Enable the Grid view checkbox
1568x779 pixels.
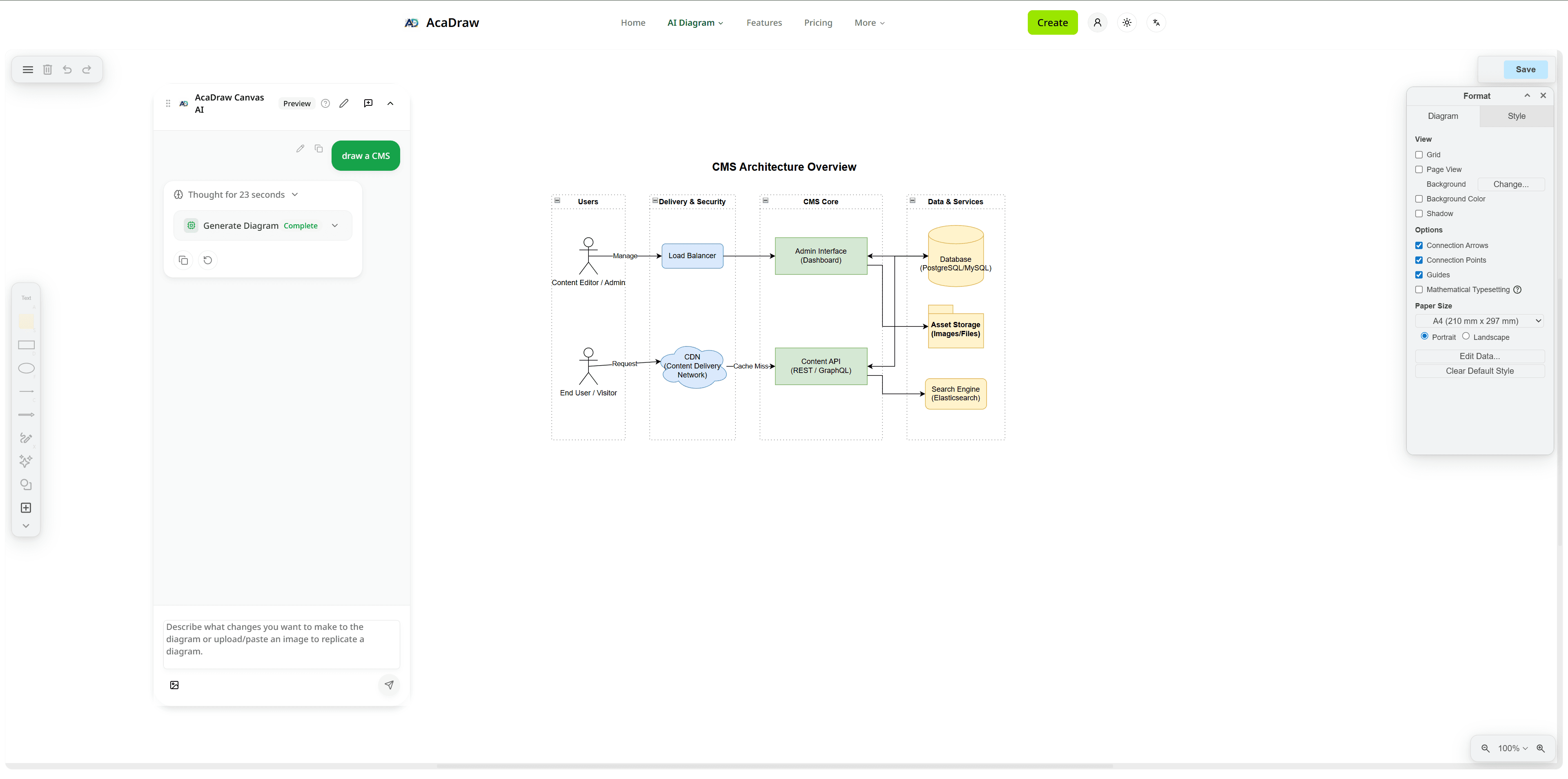1419,155
